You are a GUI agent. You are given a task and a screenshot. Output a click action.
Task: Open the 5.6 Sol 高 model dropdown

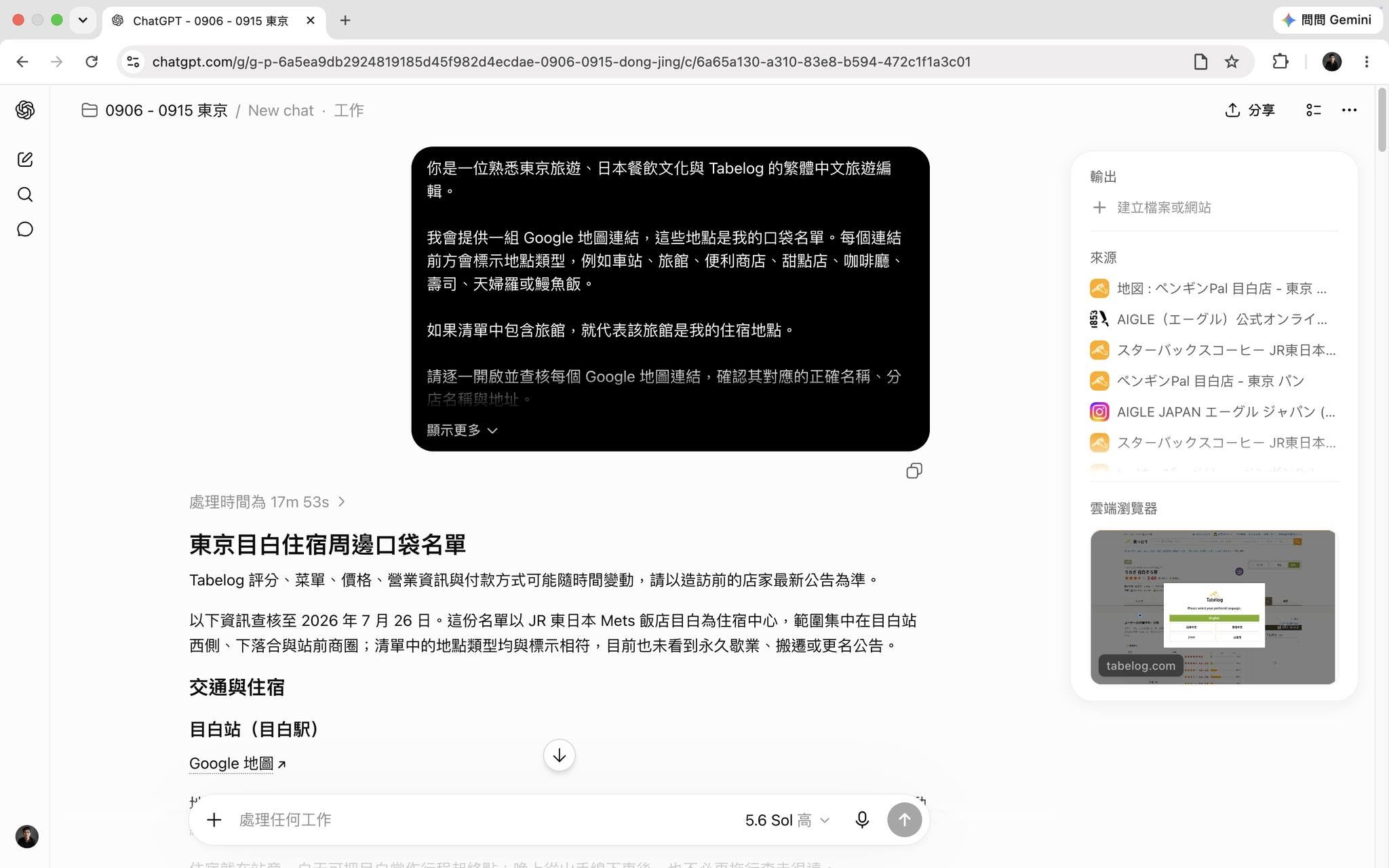coord(787,820)
